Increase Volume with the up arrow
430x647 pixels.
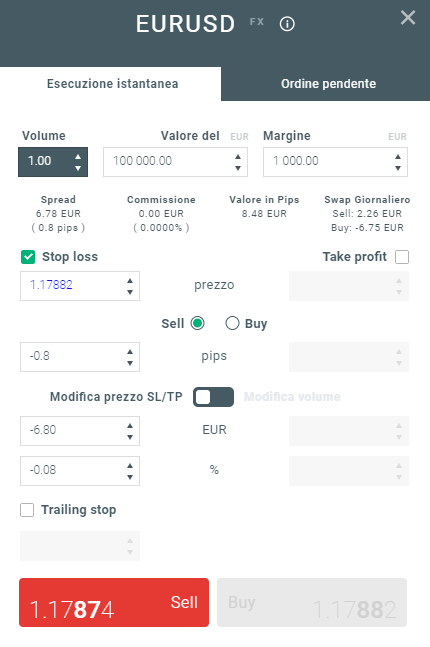[78, 156]
